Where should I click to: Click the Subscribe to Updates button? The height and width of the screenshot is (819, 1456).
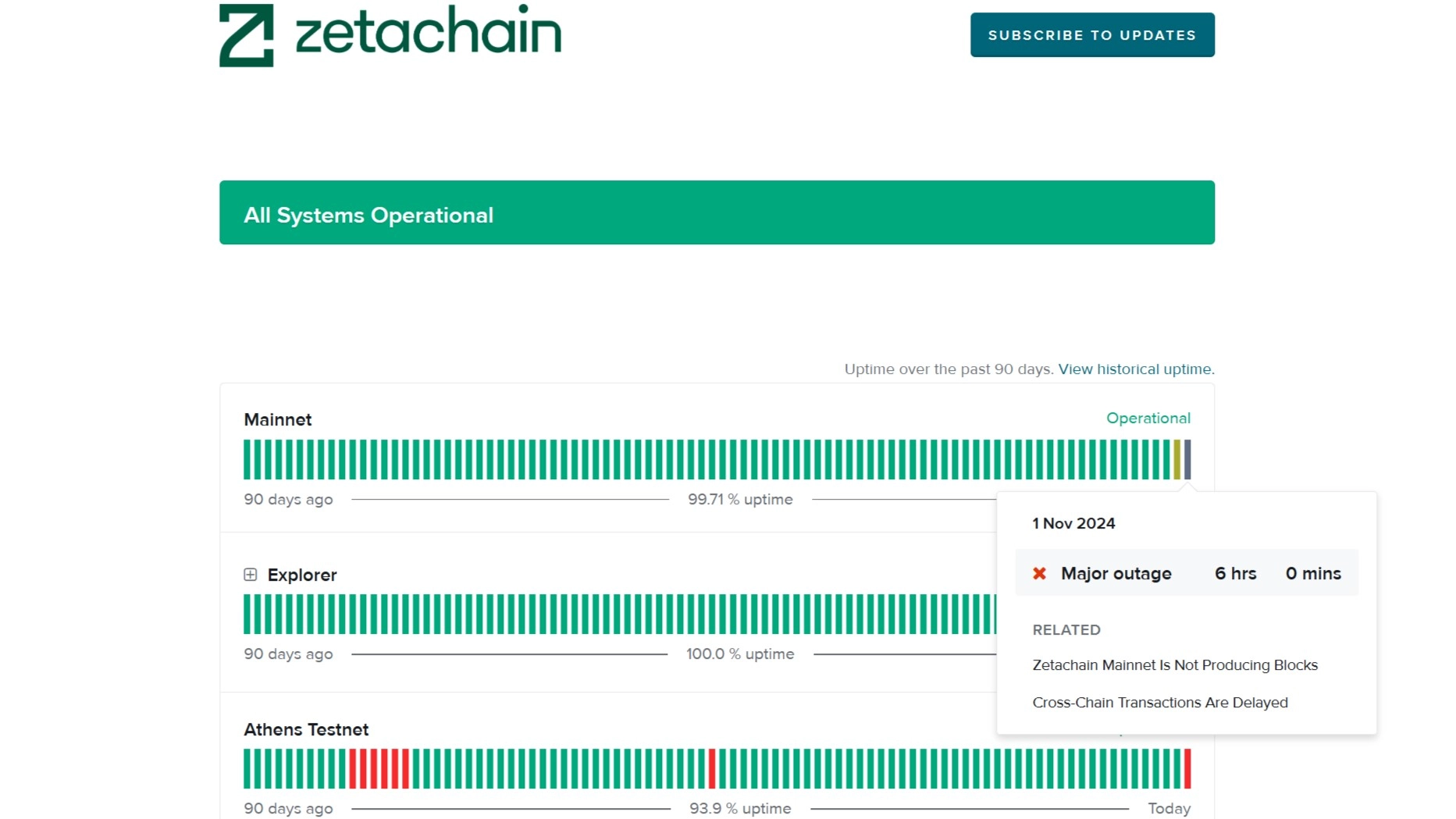[1091, 34]
